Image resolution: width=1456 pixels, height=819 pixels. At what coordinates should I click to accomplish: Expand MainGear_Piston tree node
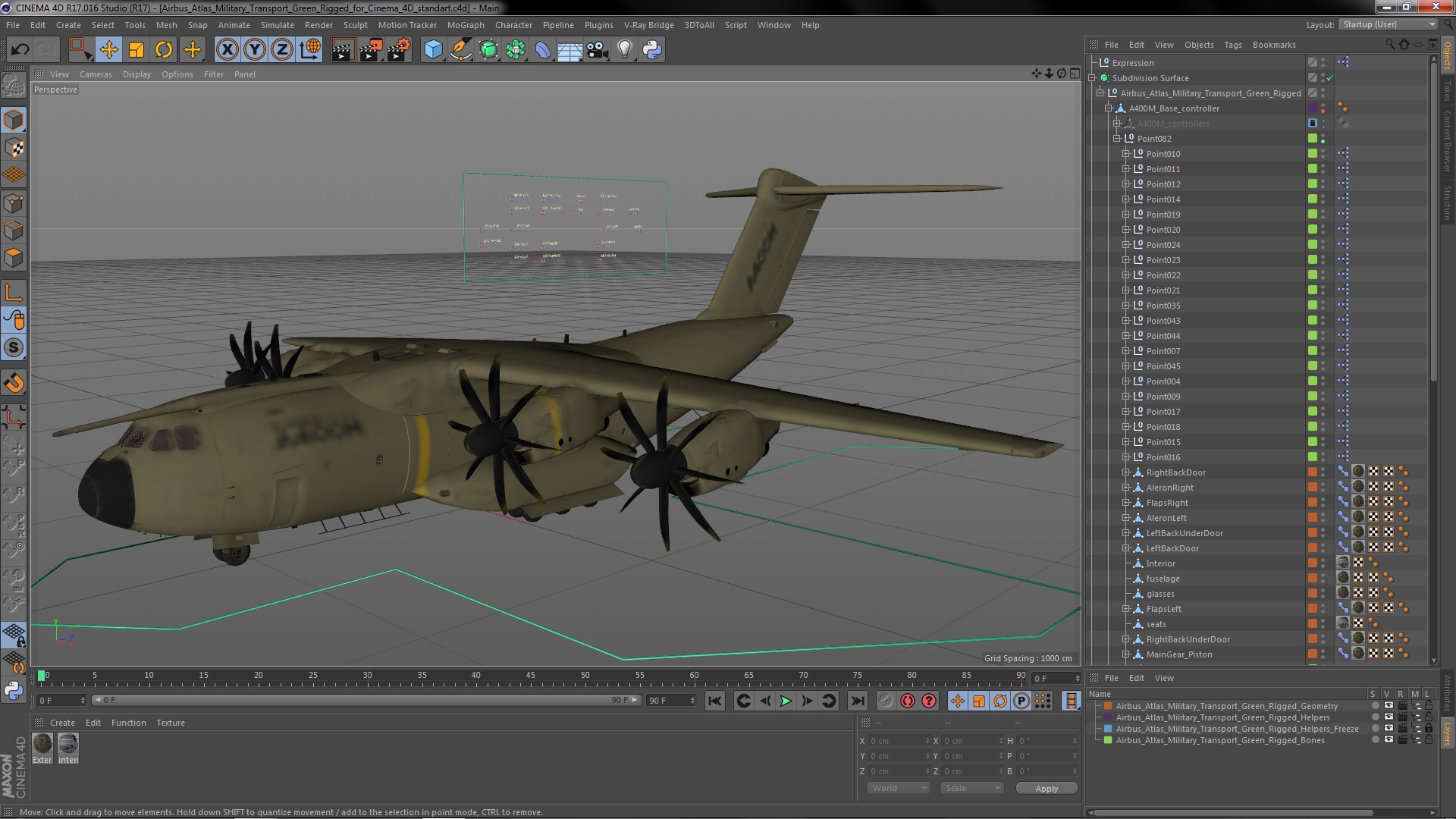1126,654
